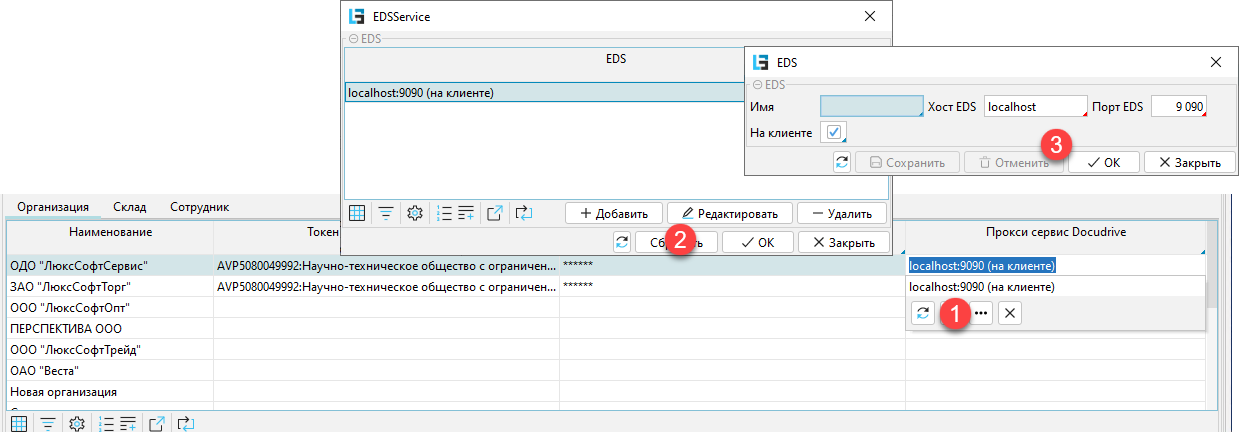Click refresh icon in Docudrive dropdown popup

click(923, 313)
